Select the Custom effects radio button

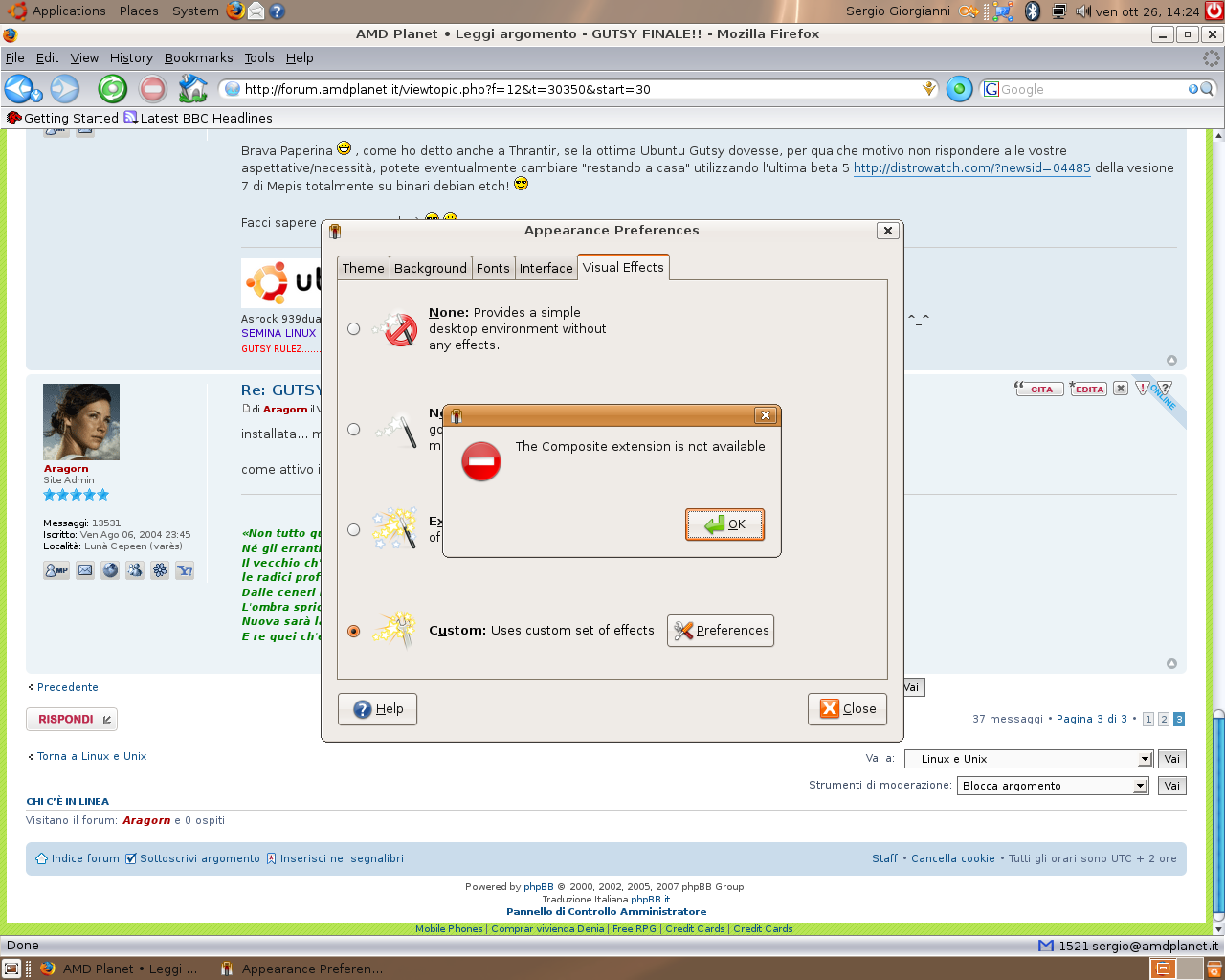pos(354,631)
